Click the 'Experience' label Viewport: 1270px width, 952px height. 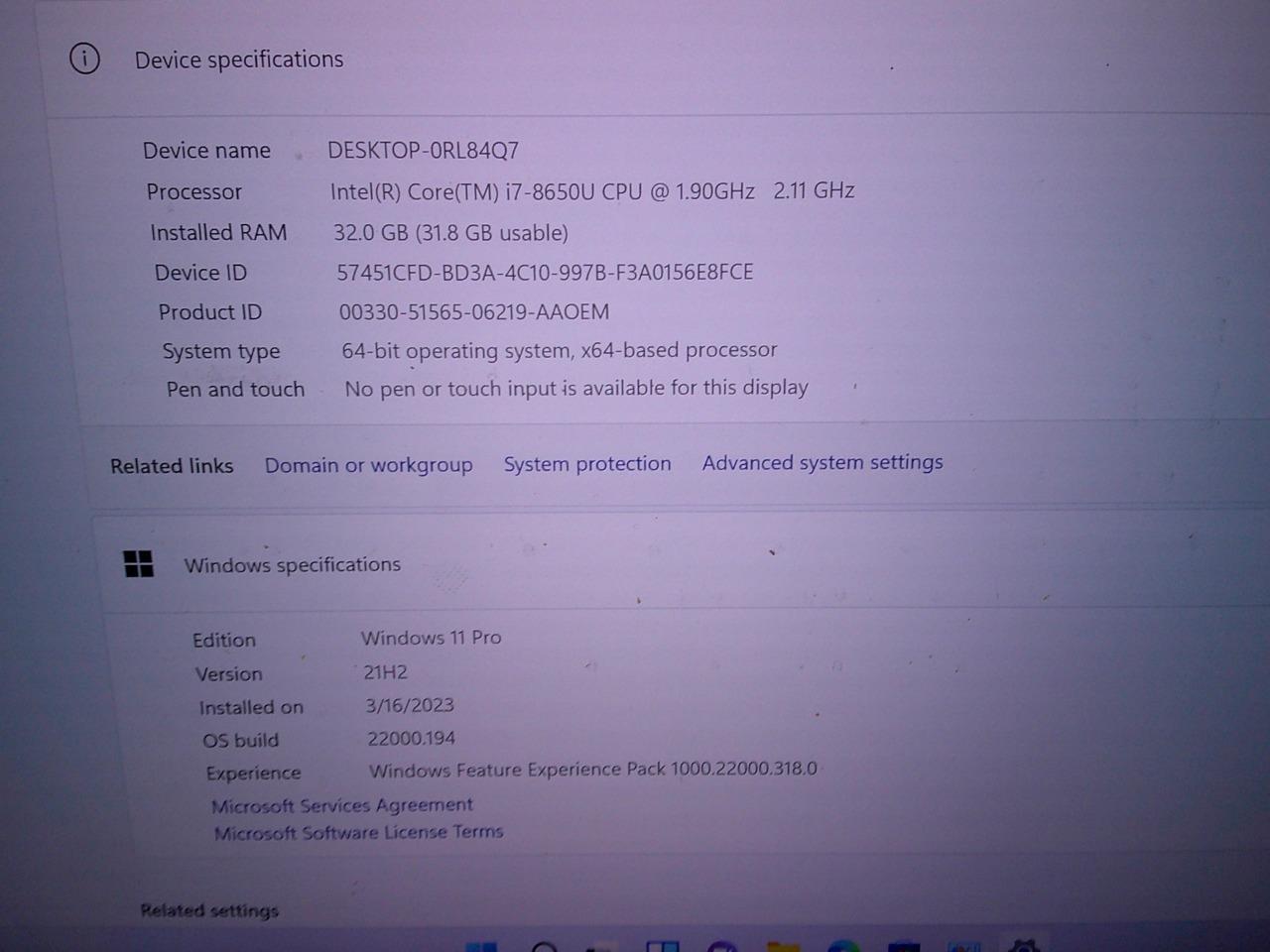pyautogui.click(x=254, y=773)
